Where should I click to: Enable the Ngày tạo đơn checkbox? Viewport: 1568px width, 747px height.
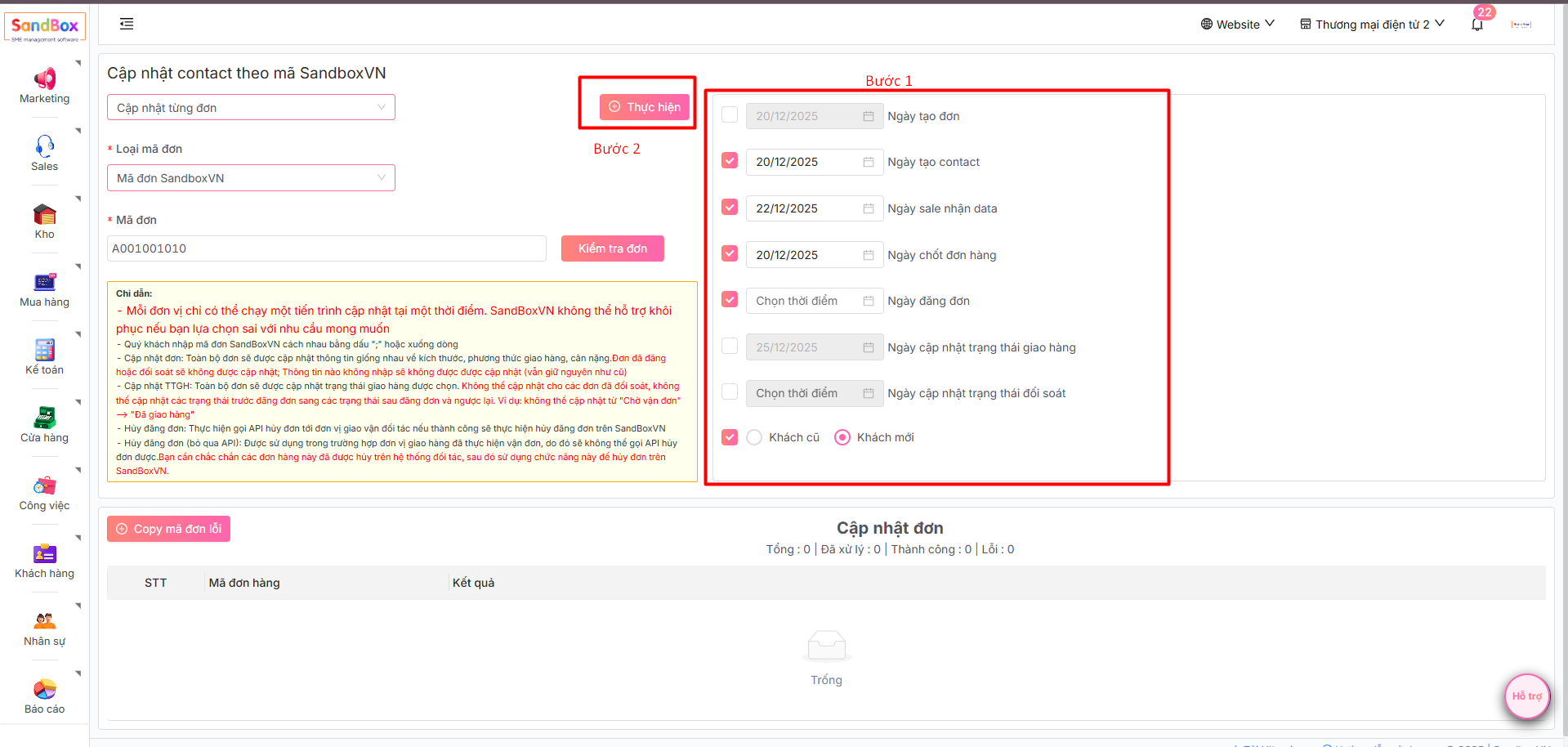pyautogui.click(x=730, y=115)
